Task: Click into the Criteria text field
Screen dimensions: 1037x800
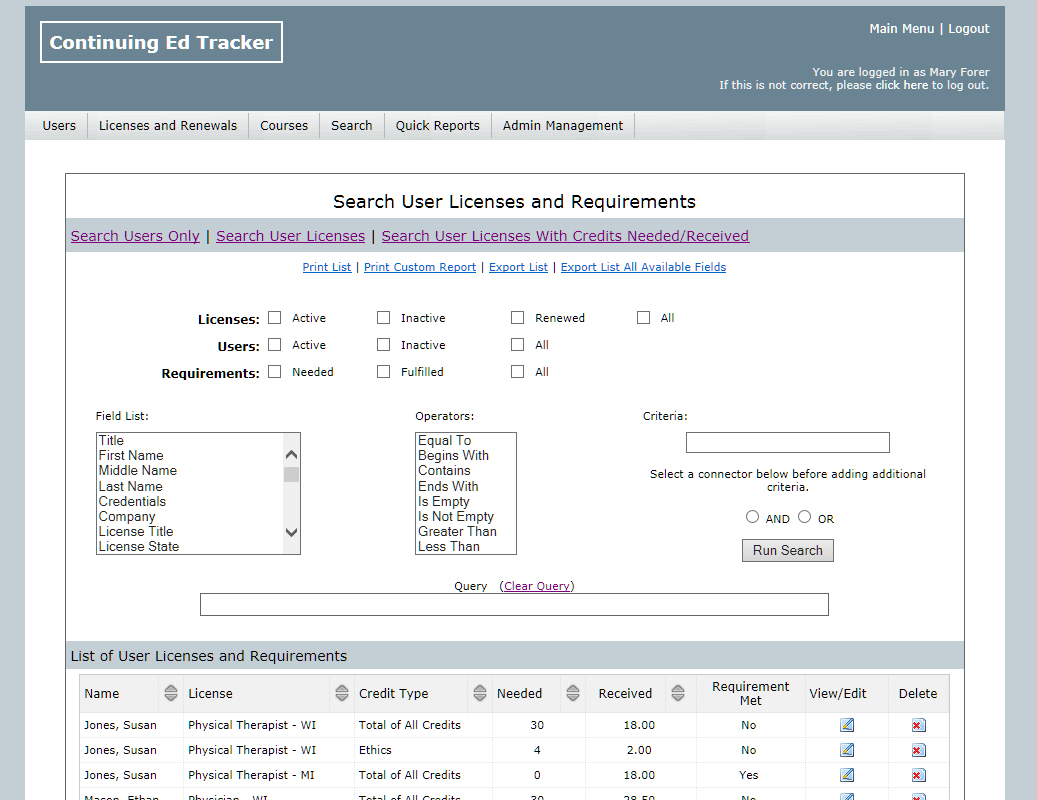Action: [787, 442]
